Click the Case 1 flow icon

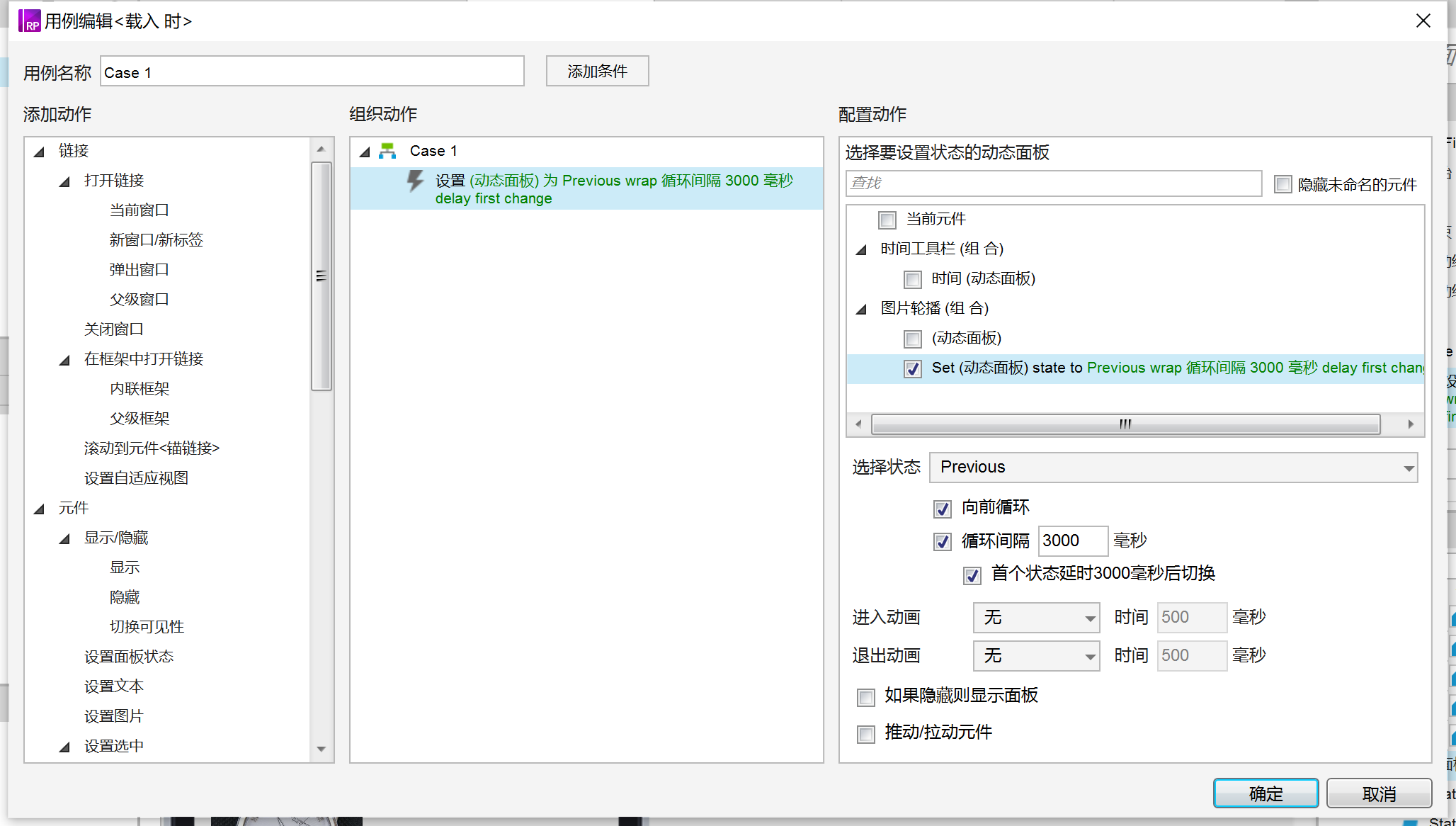pos(387,151)
